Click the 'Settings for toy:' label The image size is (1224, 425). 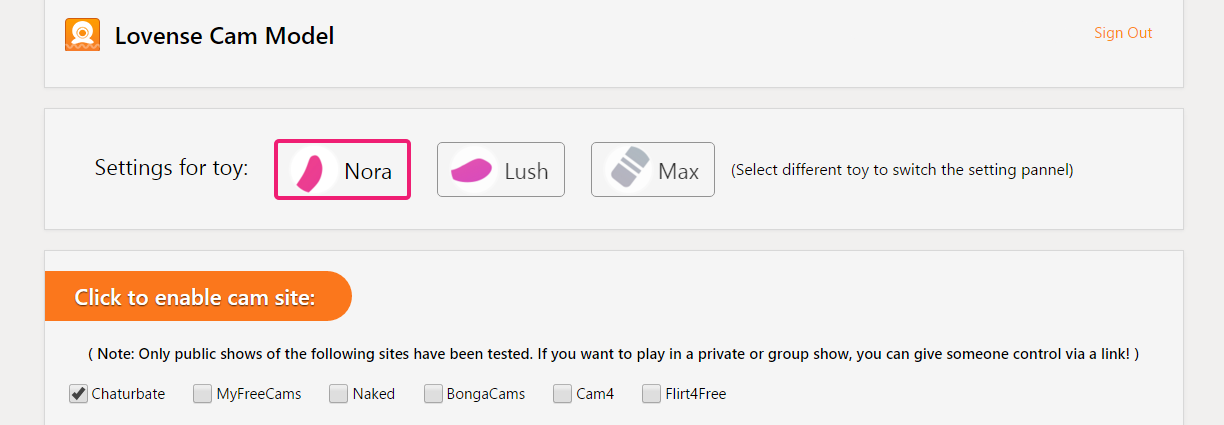[x=171, y=168]
